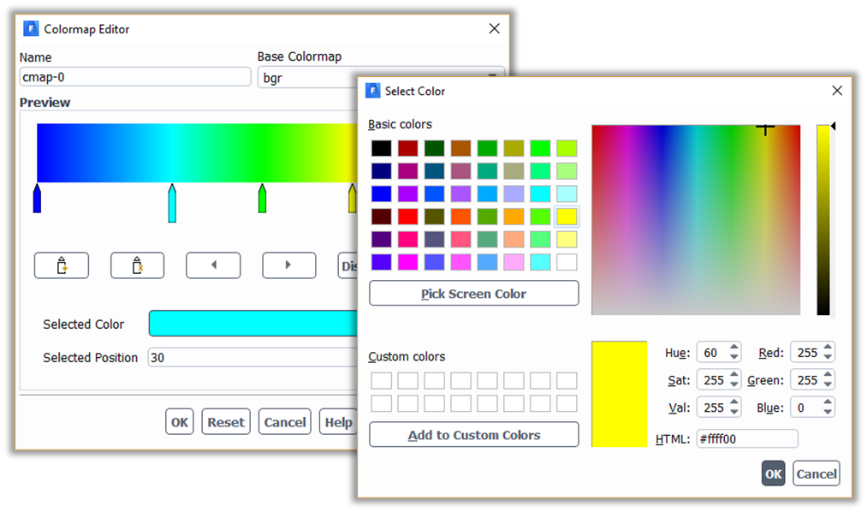The height and width of the screenshot is (512, 867).
Task: Select the yellow gradient marker
Action: pyautogui.click(x=352, y=198)
